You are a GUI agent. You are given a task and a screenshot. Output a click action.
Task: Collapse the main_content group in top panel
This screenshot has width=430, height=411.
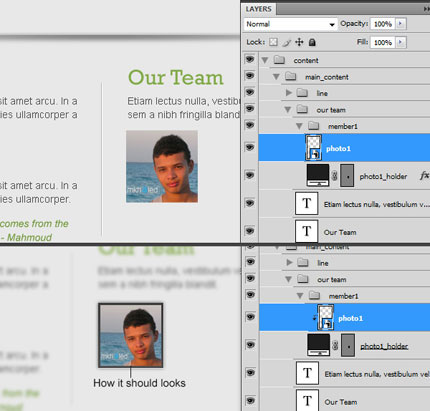[276, 77]
